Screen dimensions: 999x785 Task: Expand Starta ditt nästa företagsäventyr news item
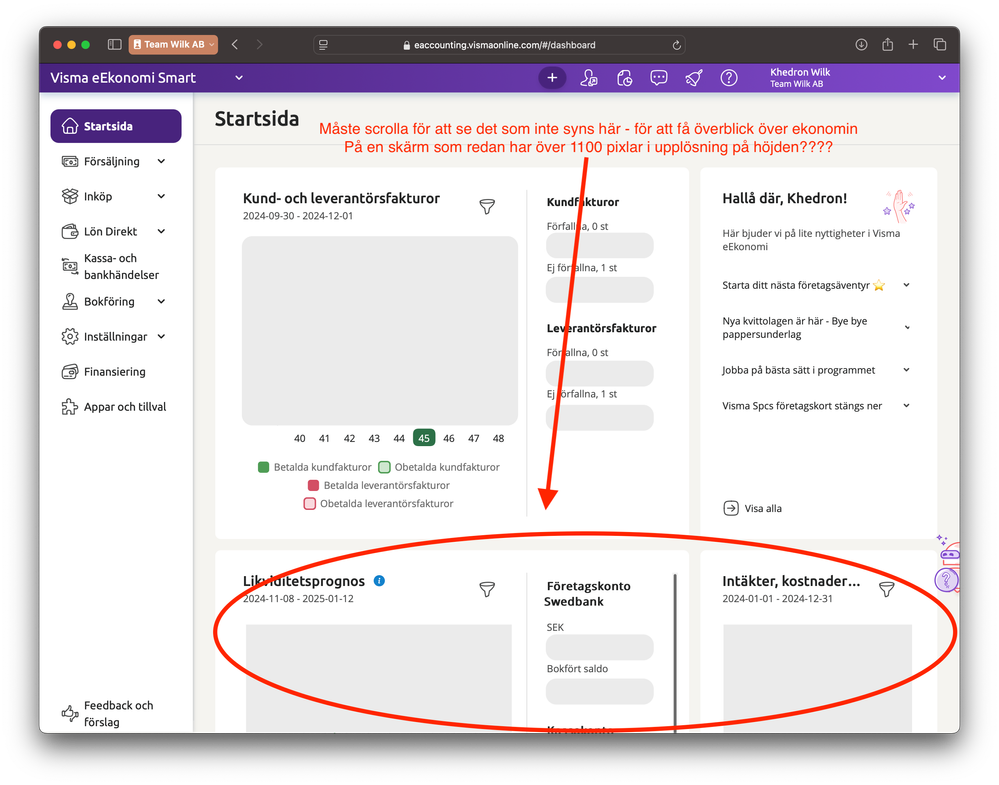816,285
